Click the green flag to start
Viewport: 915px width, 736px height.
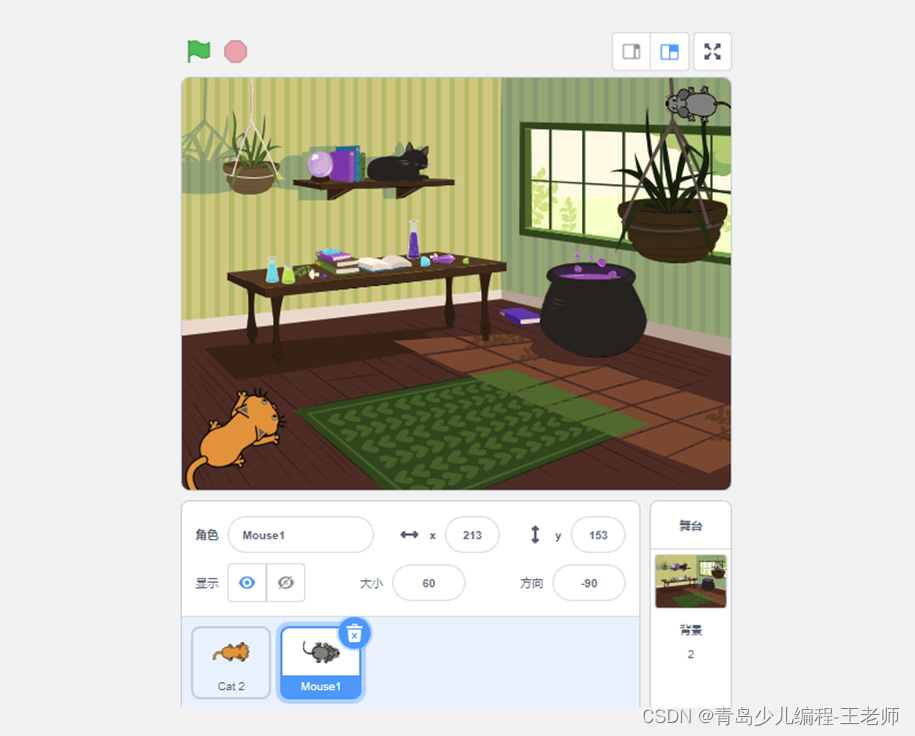[x=199, y=51]
